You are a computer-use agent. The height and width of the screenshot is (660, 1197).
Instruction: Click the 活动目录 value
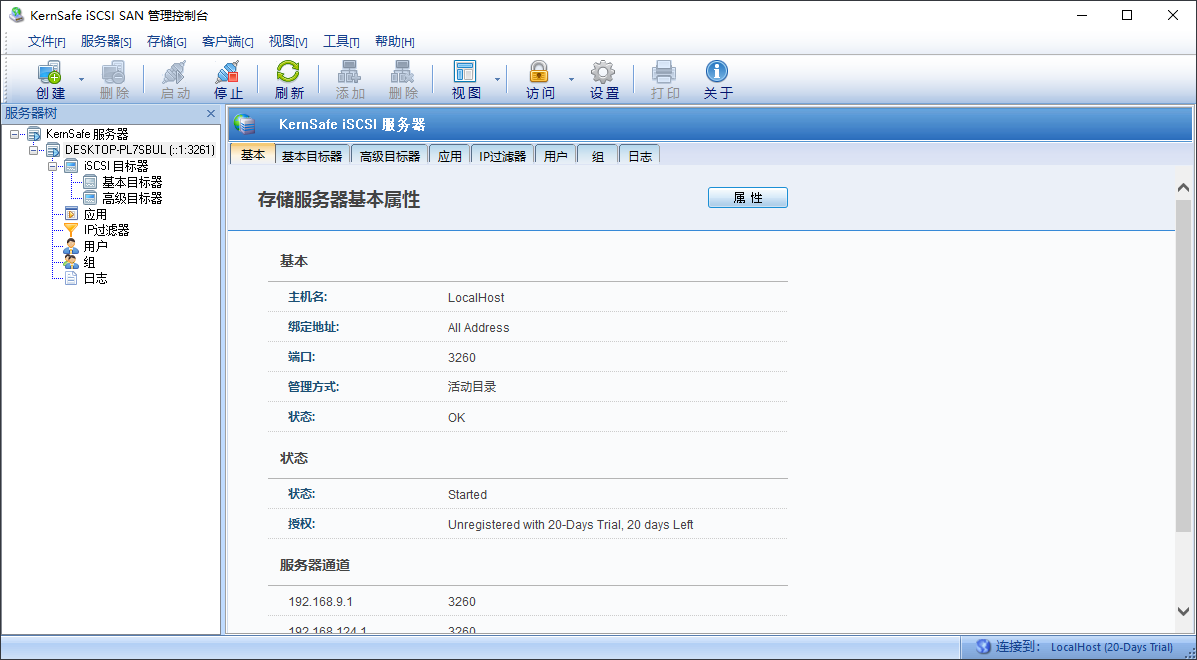click(x=472, y=387)
